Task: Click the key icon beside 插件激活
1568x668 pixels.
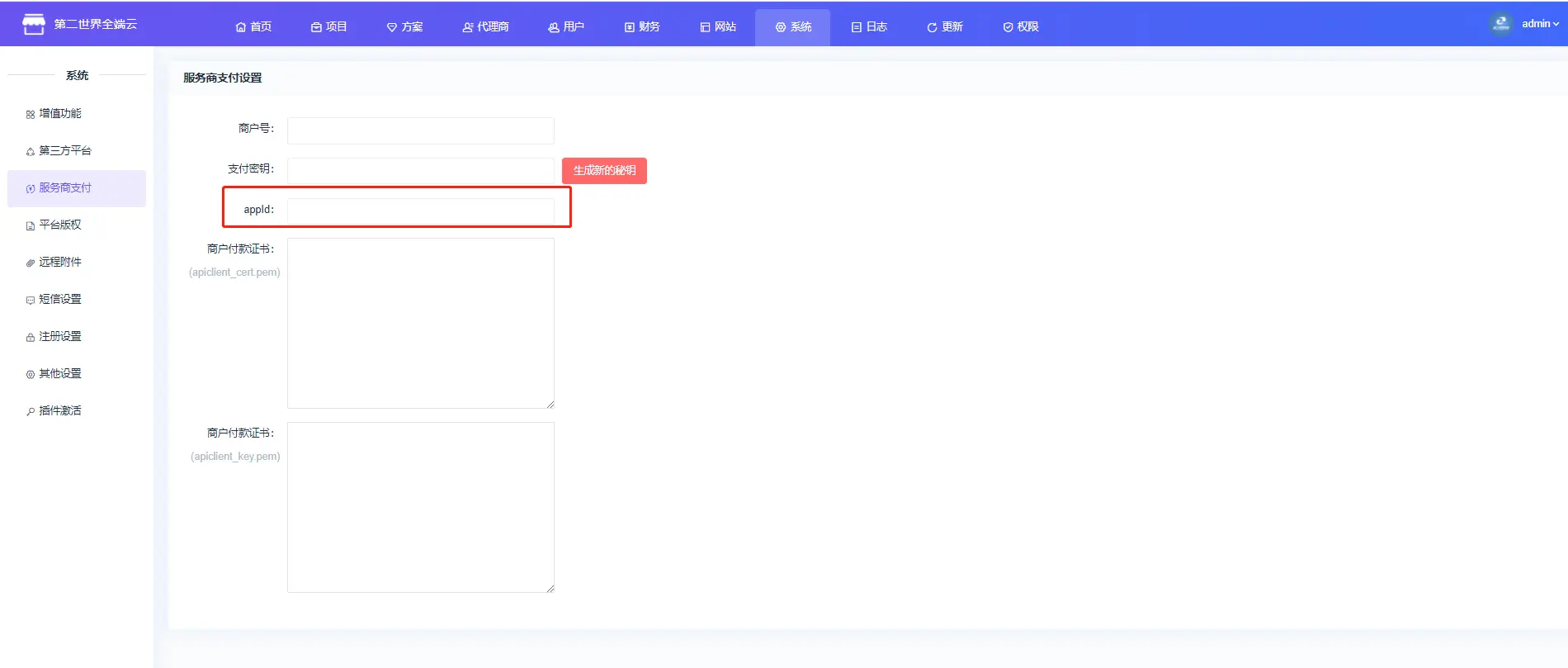Action: coord(31,411)
